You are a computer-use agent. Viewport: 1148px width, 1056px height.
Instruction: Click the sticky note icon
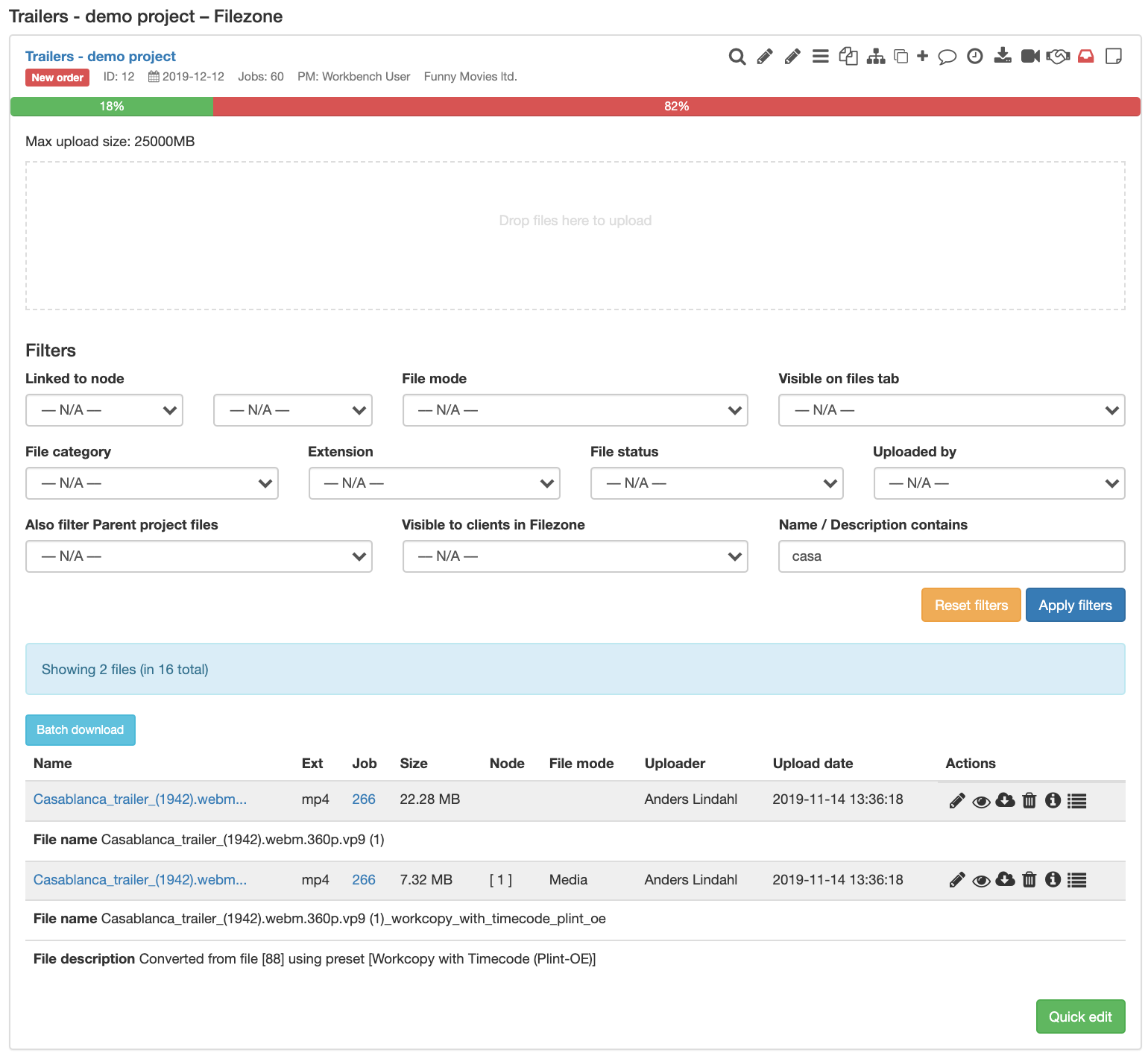point(1114,57)
